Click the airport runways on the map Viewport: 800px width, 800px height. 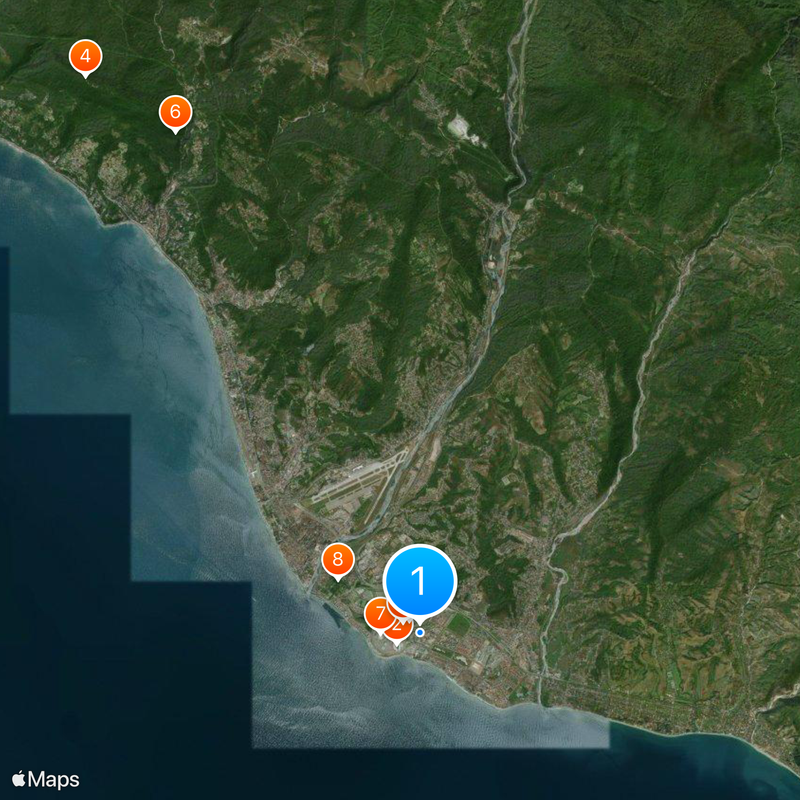tap(357, 481)
